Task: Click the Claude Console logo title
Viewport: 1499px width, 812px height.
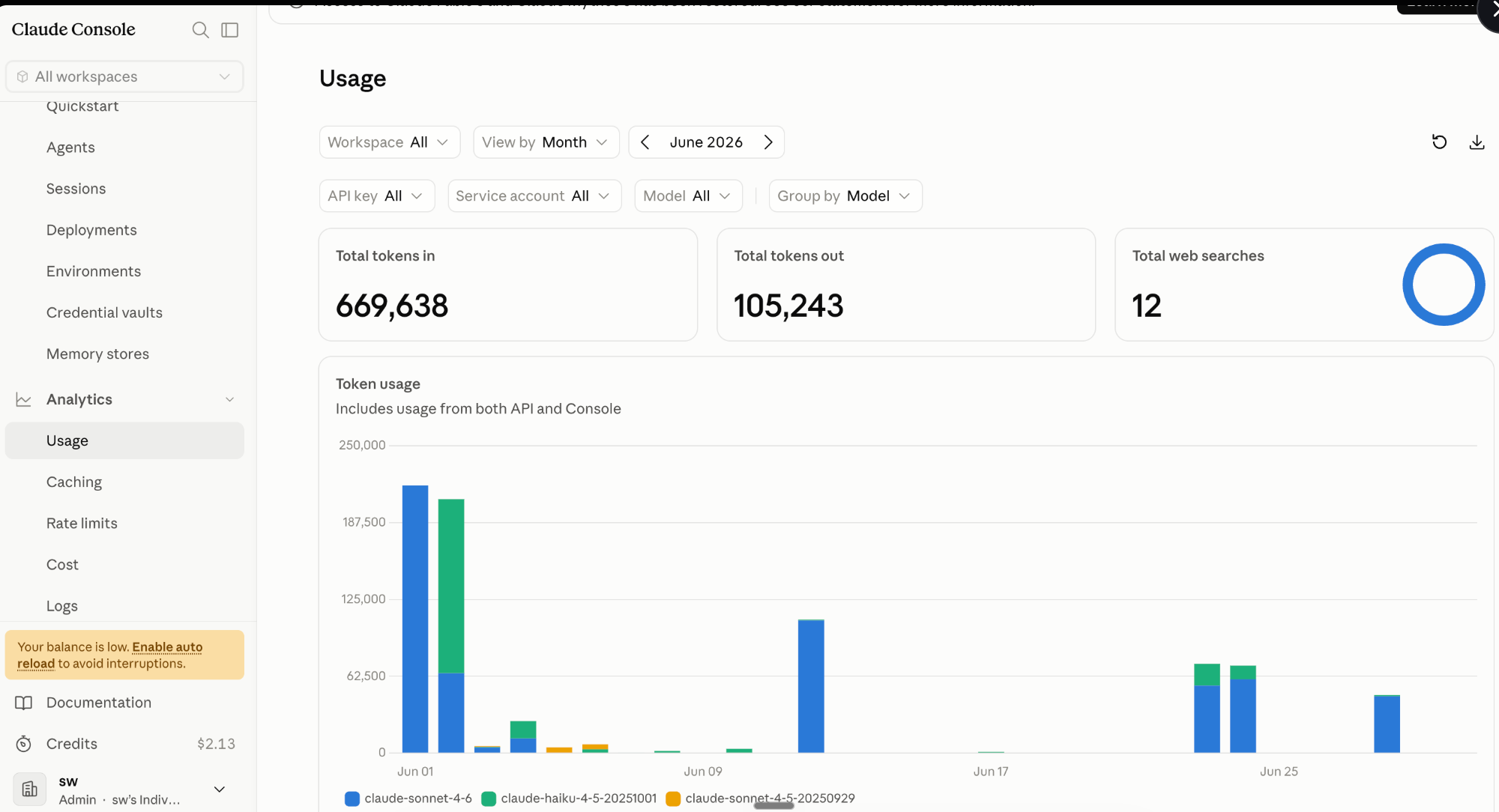Action: click(x=73, y=29)
